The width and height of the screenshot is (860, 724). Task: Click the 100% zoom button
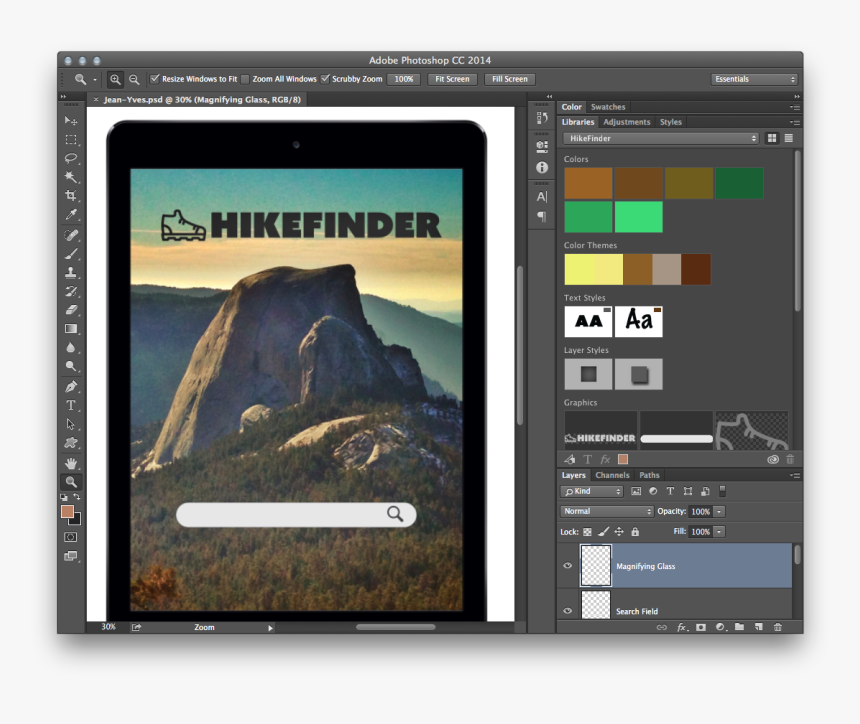point(404,79)
